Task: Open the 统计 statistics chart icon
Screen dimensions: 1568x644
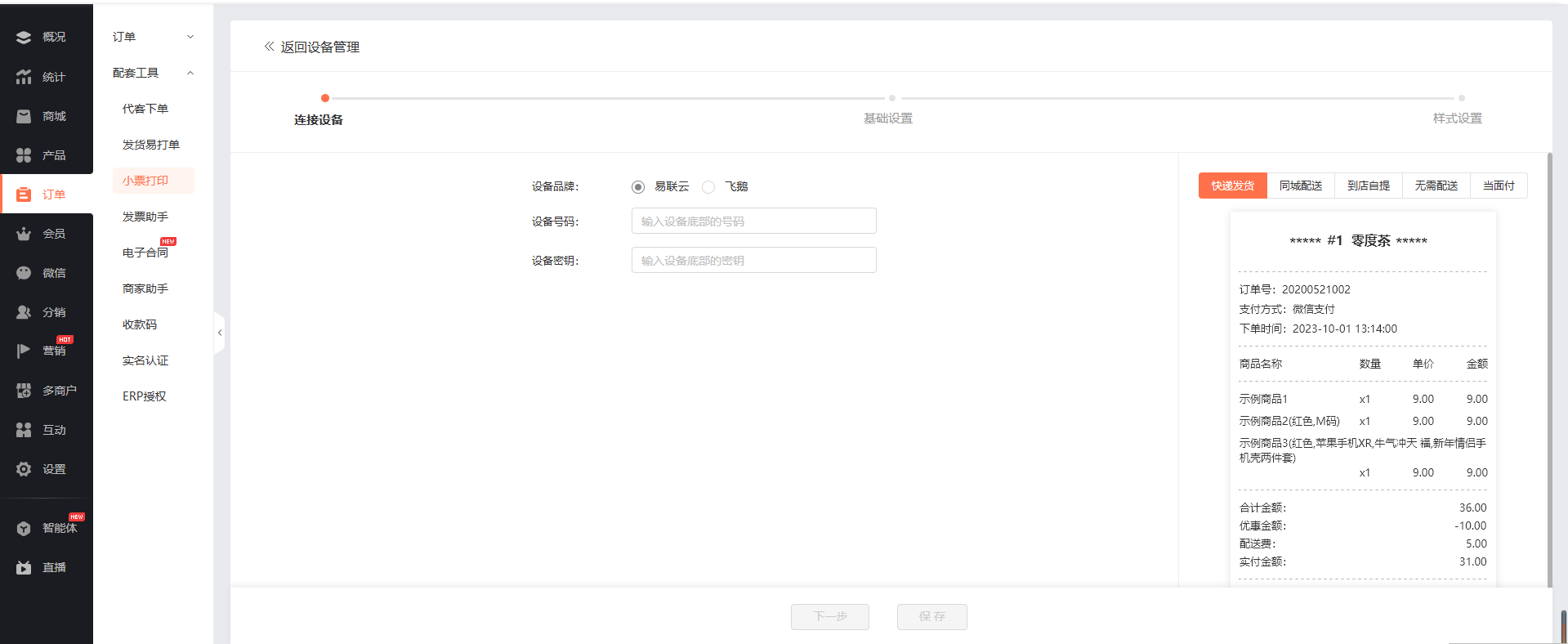Action: pos(24,77)
